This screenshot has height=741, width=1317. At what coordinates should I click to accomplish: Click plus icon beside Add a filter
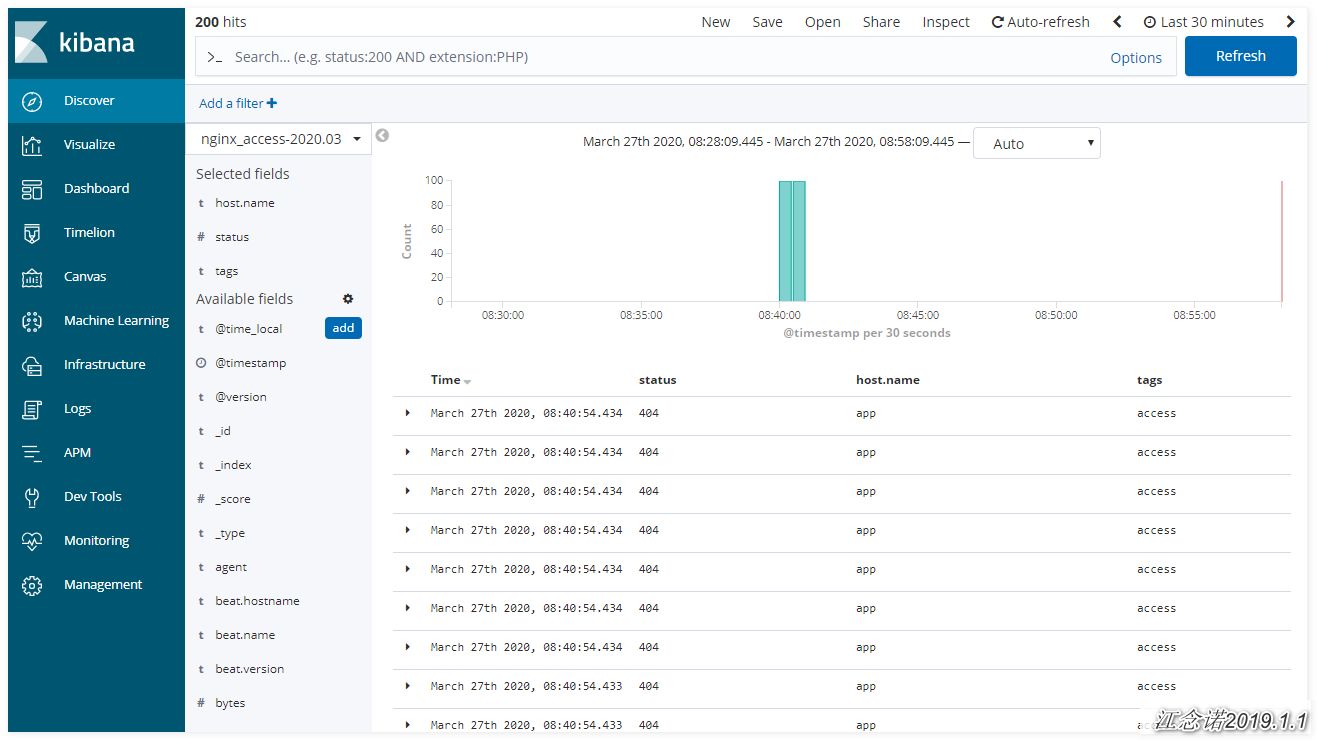coord(272,103)
